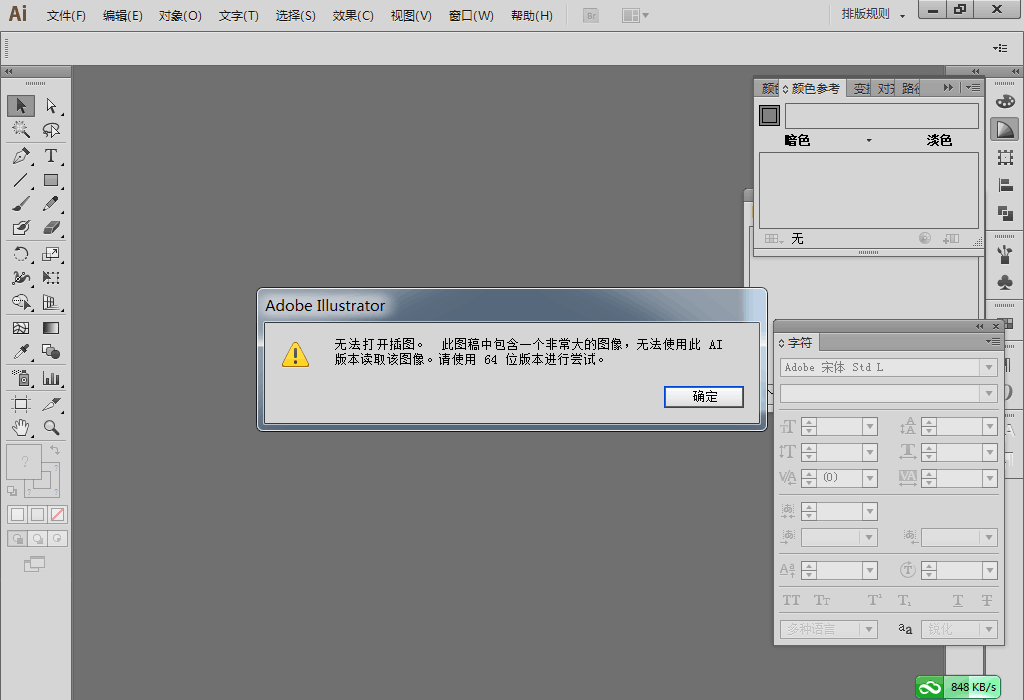Select the Gradient tool
This screenshot has height=700, width=1024.
point(51,328)
